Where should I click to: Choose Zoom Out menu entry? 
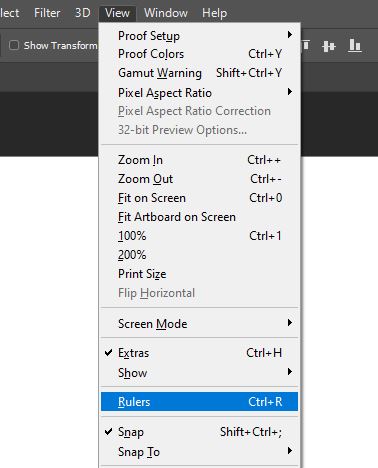[x=199, y=179]
